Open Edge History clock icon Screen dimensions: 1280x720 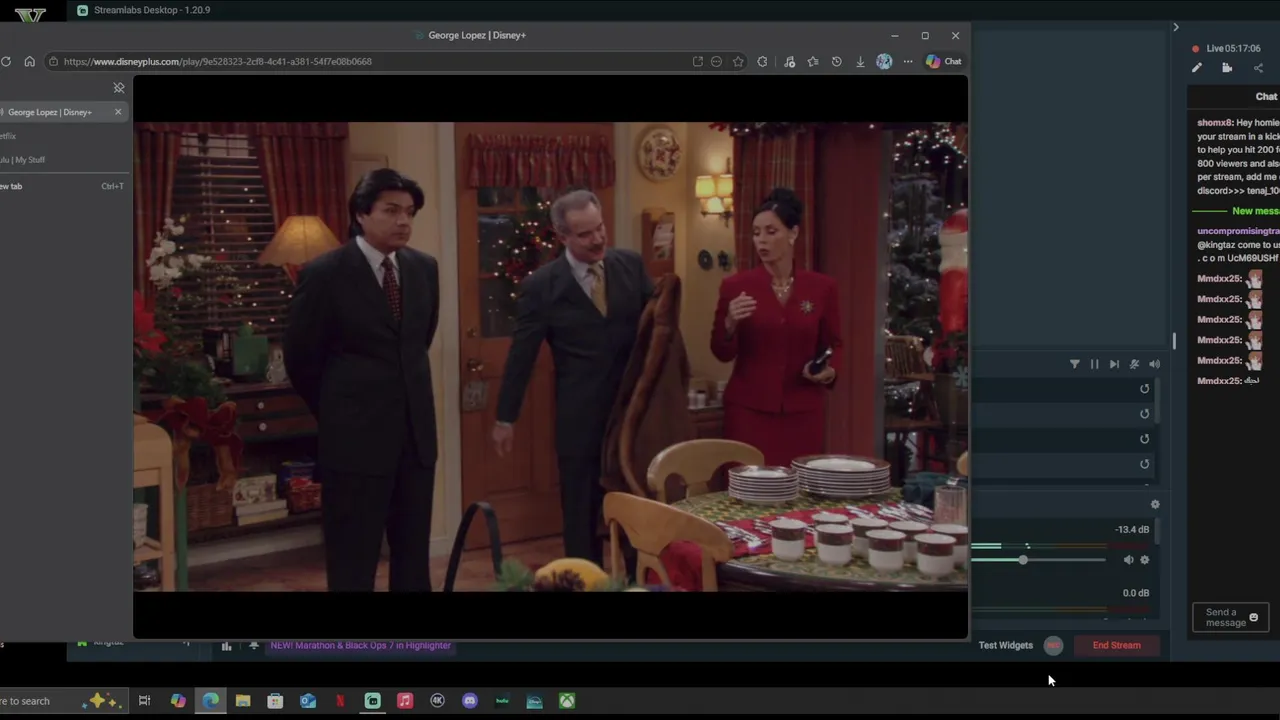[x=837, y=61]
